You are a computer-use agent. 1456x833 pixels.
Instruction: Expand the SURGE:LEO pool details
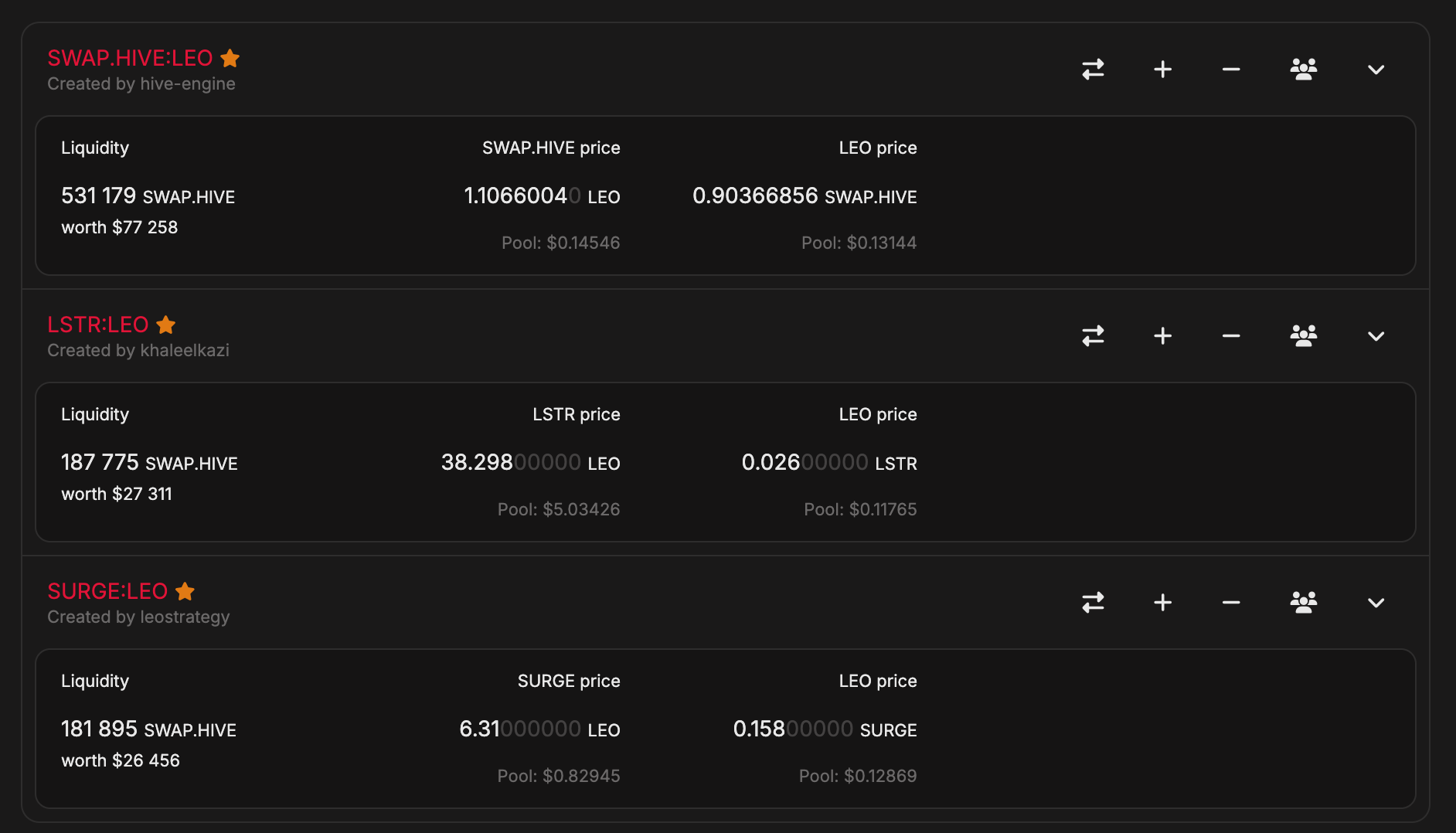[x=1376, y=603]
